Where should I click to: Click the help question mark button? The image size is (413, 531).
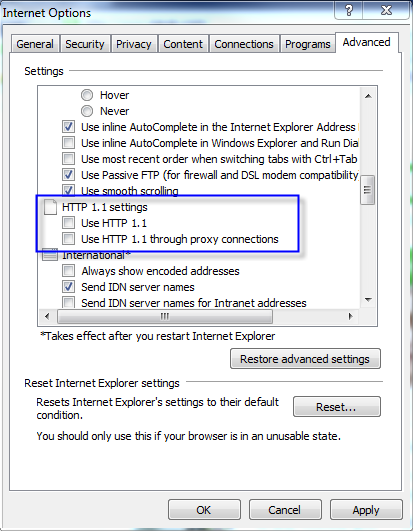click(x=349, y=10)
